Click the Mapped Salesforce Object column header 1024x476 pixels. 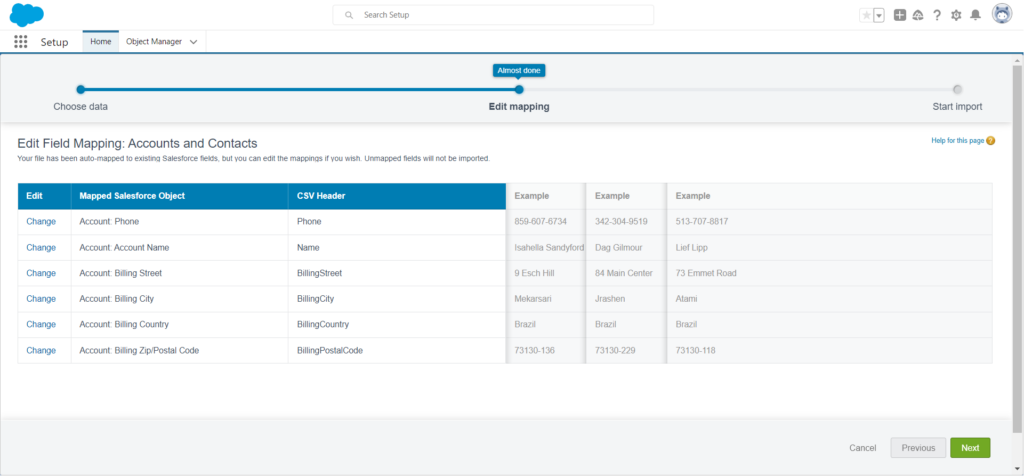click(x=180, y=196)
